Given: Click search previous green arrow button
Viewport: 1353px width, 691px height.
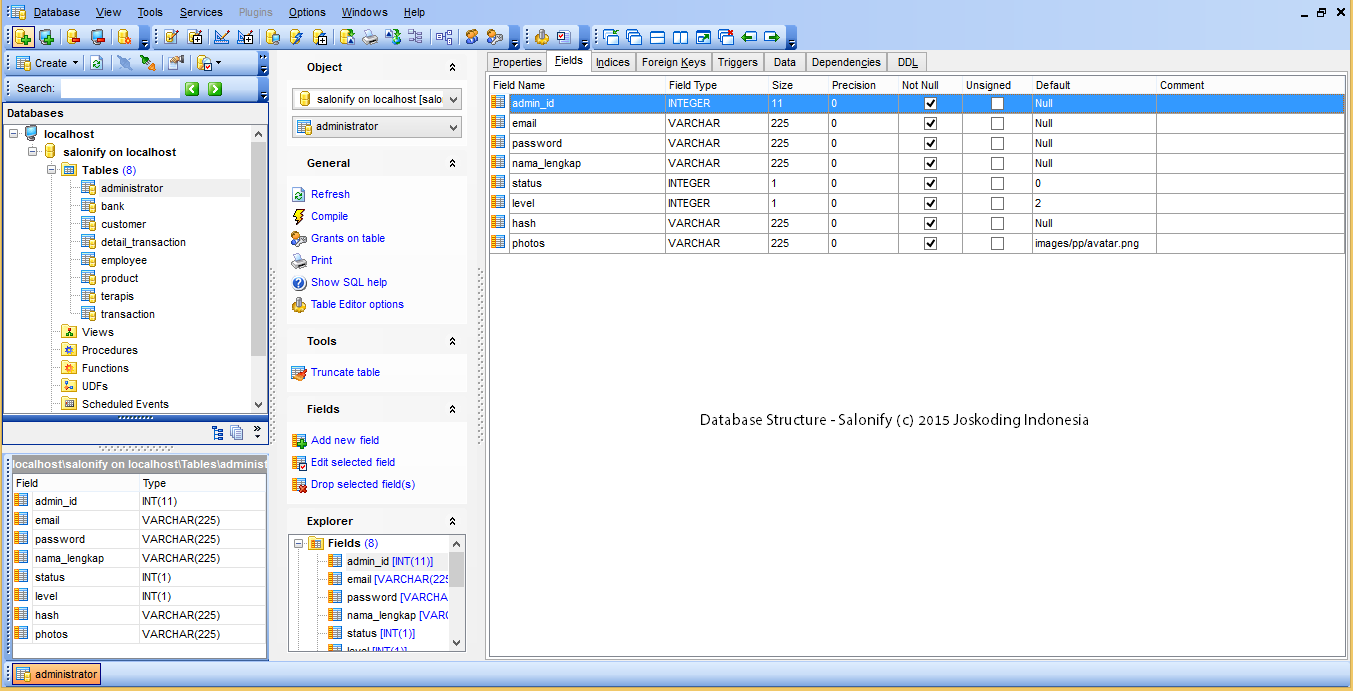Looking at the screenshot, I should (x=192, y=89).
